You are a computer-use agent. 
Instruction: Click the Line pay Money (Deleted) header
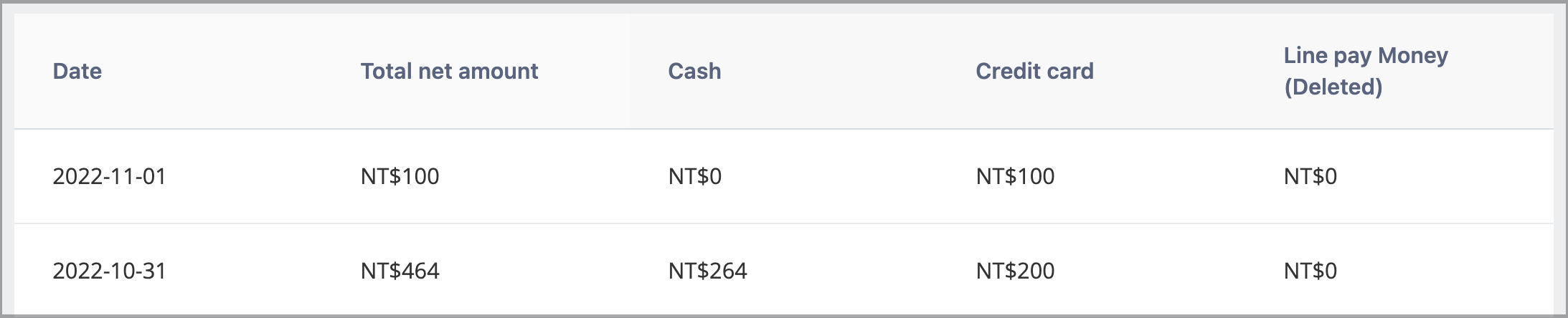click(1366, 71)
